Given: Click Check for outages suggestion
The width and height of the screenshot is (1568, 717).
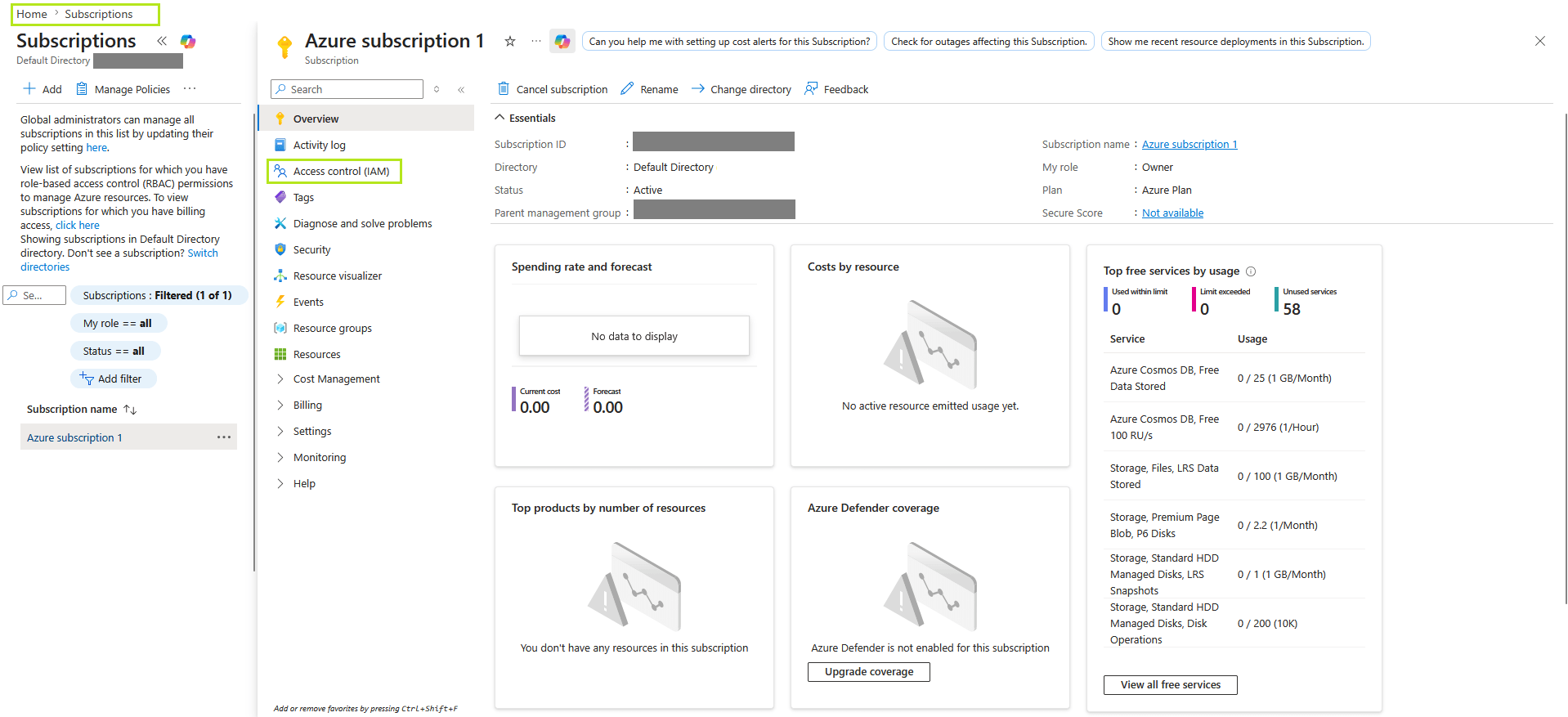Looking at the screenshot, I should 989,41.
